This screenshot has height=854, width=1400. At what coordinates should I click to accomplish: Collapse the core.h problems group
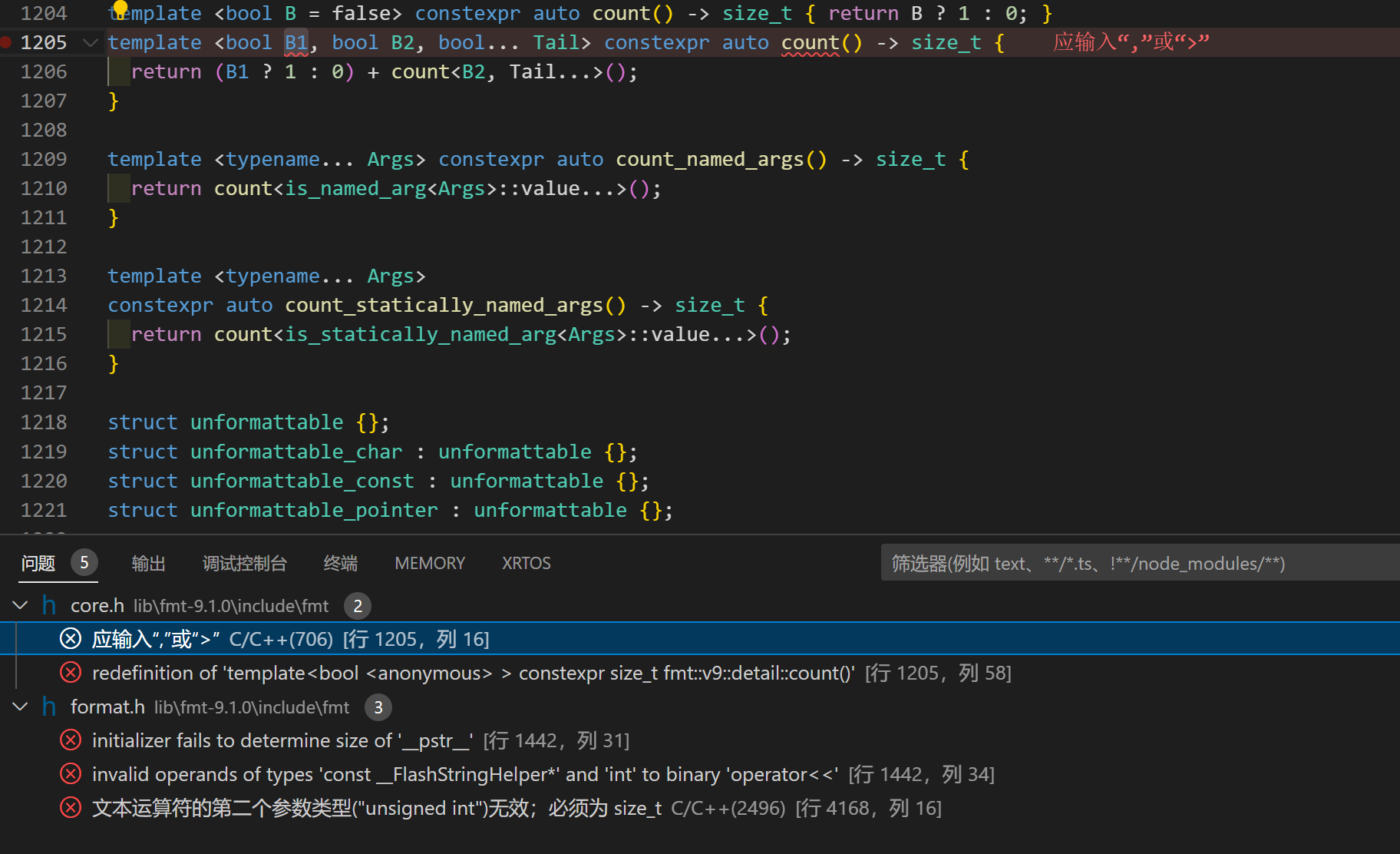click(21, 605)
